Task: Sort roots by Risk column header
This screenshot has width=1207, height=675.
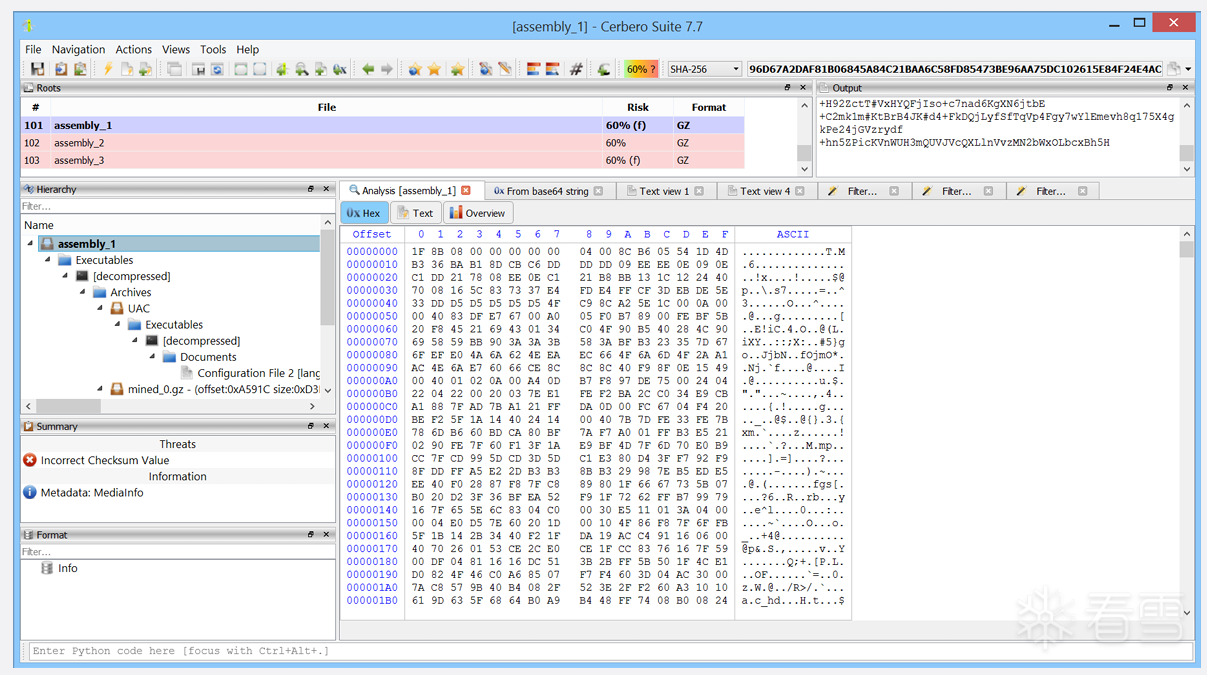Action: 637,107
